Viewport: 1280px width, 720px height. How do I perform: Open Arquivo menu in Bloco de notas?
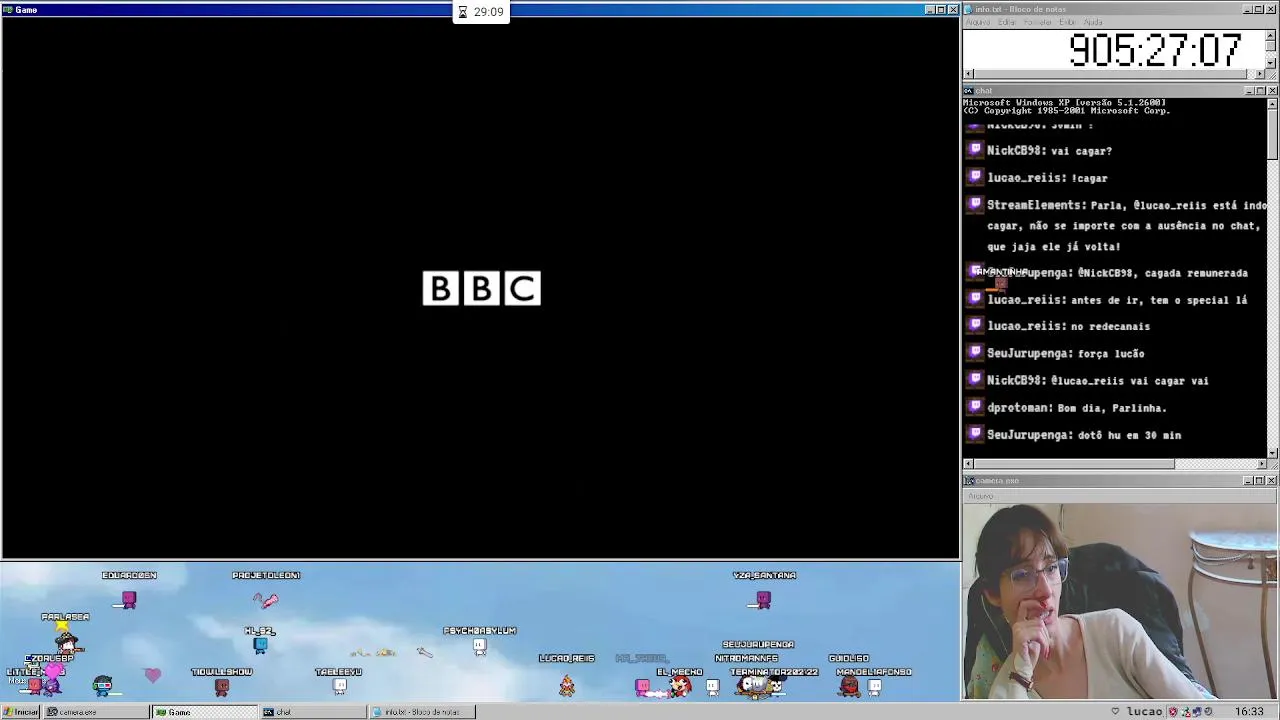(978, 22)
